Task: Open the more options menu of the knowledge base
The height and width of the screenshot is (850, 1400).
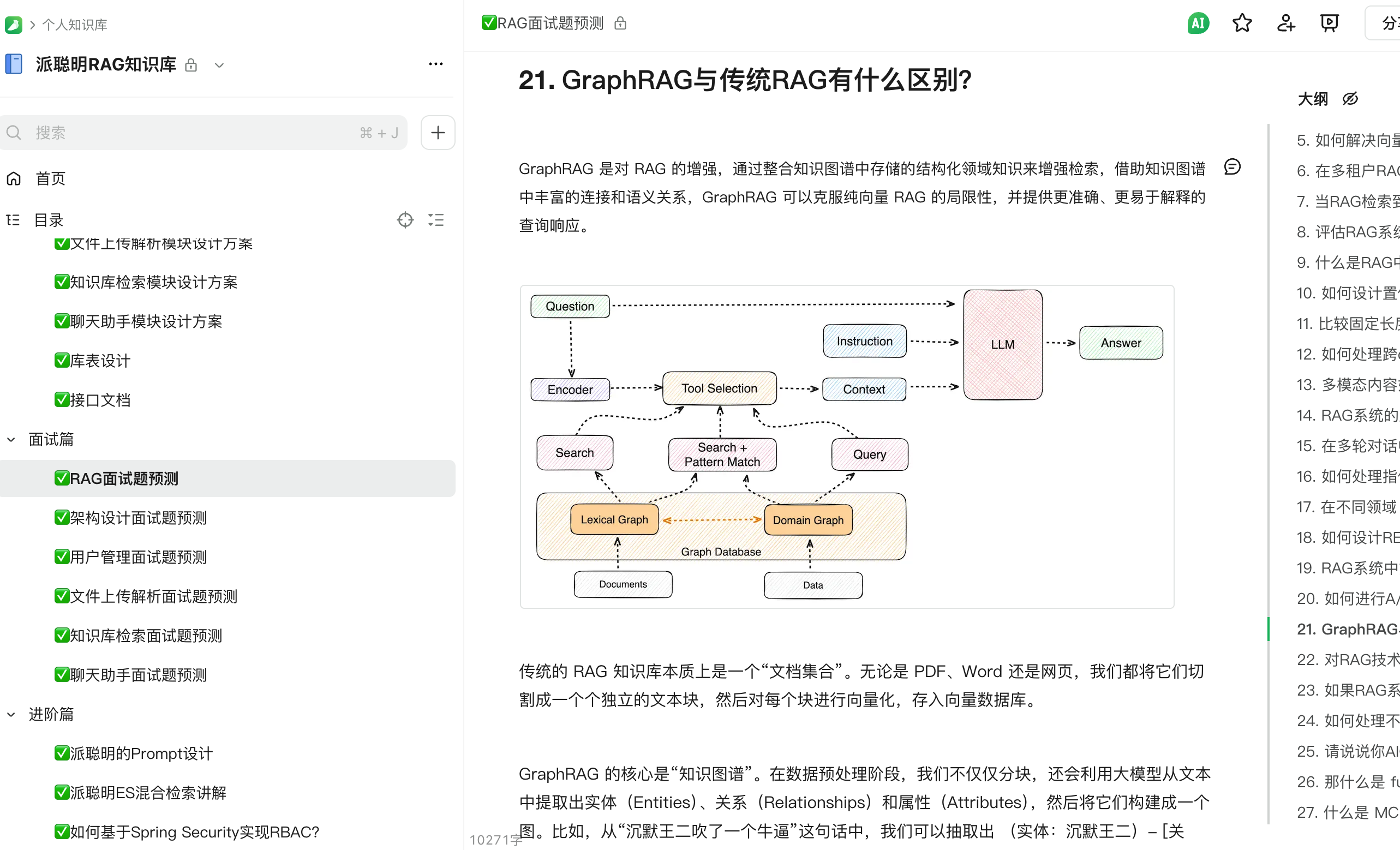Action: [435, 64]
